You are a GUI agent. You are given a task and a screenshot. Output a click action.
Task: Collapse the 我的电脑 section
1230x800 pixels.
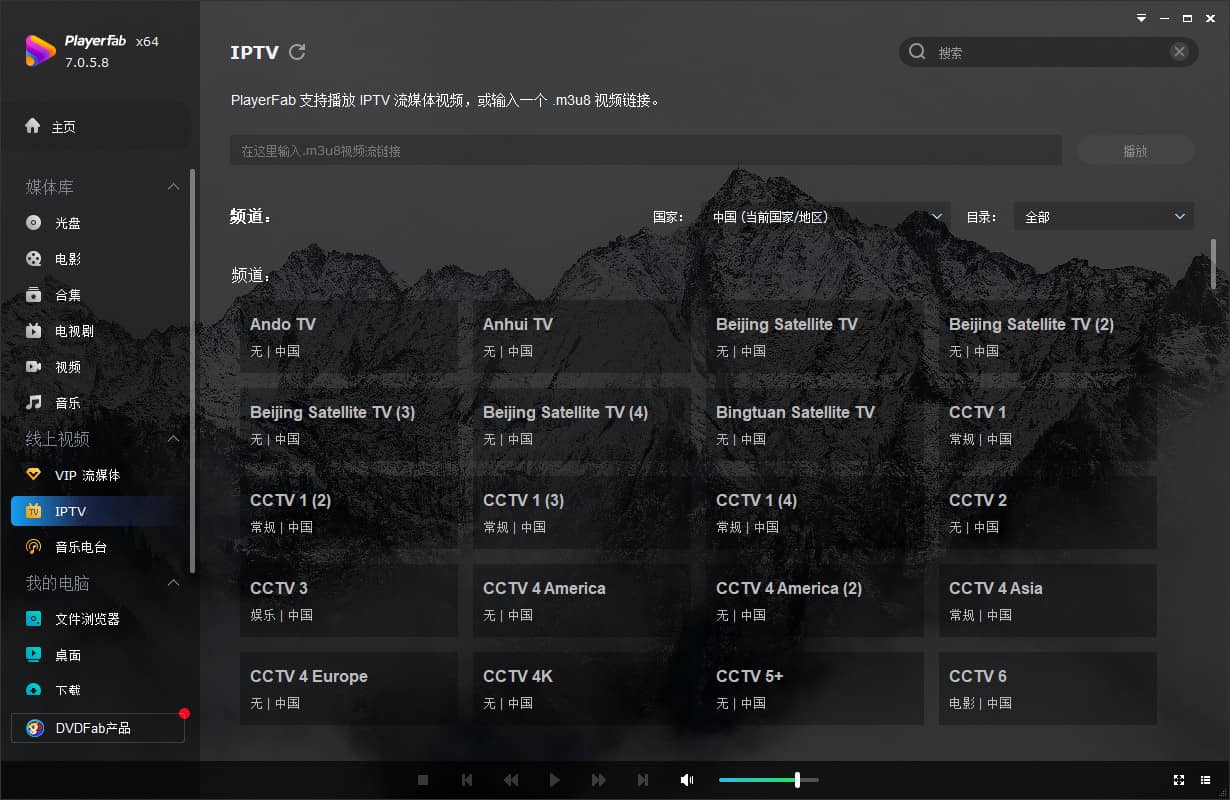pos(173,583)
